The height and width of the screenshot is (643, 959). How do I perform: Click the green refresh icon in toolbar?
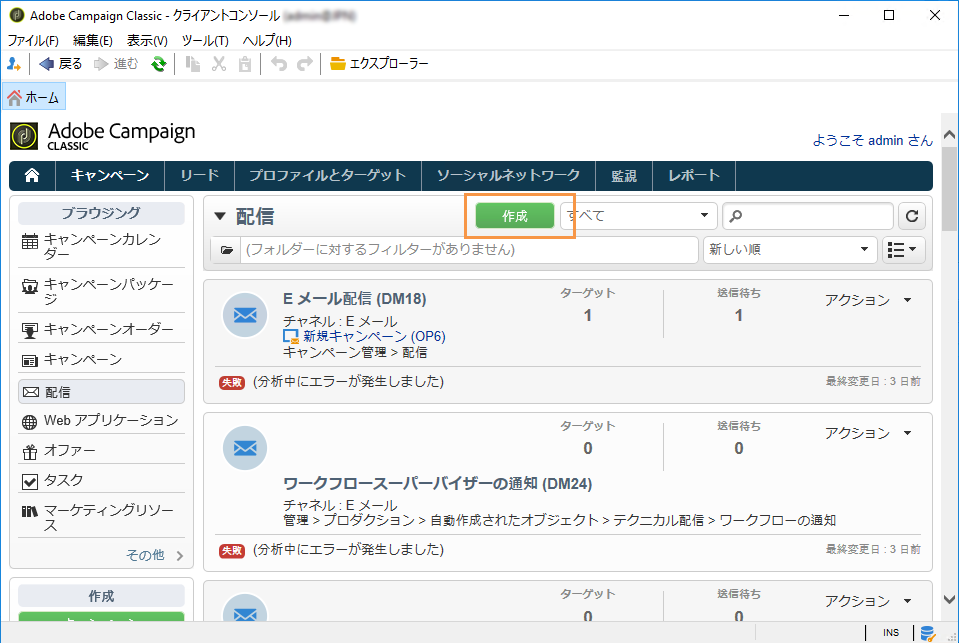click(x=159, y=64)
